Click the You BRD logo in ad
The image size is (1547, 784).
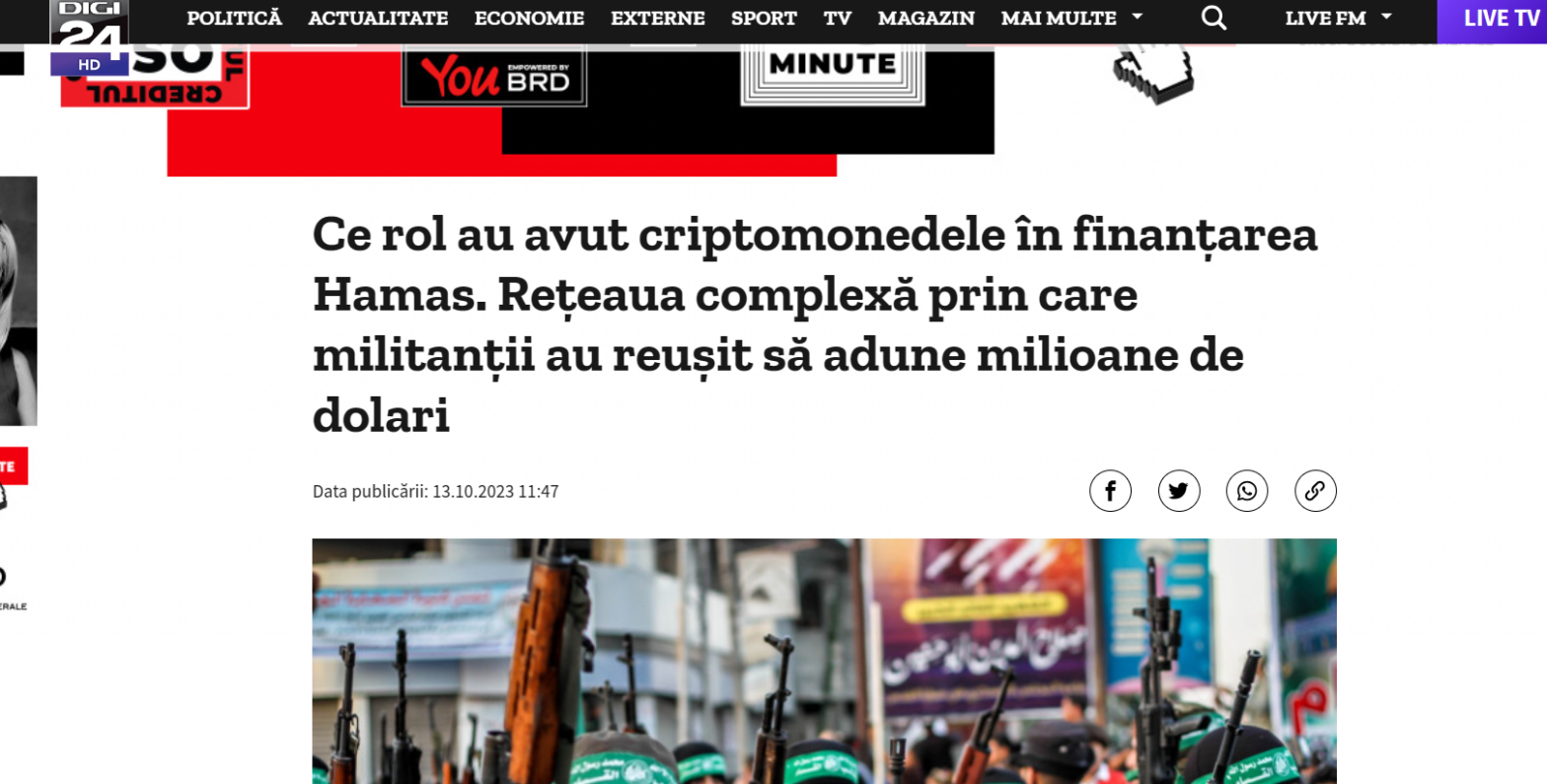[x=494, y=75]
